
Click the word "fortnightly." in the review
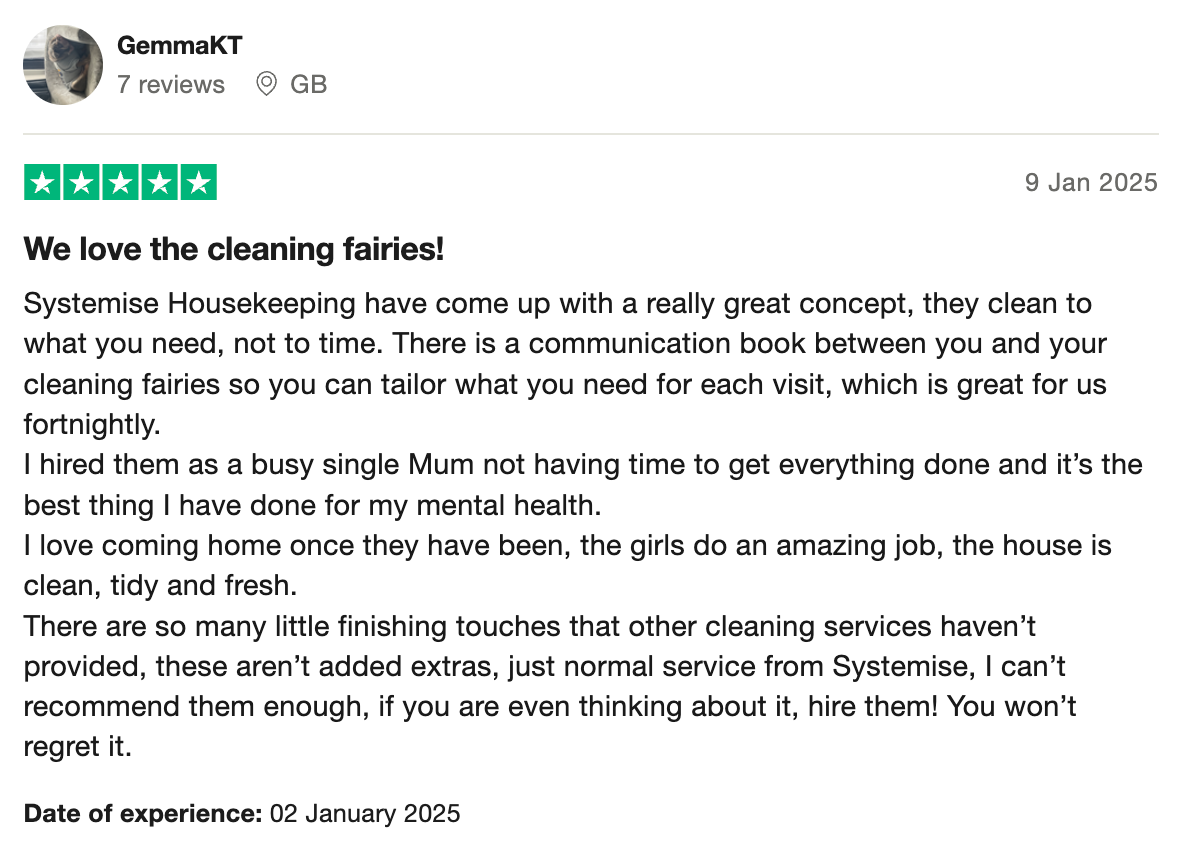tap(92, 424)
